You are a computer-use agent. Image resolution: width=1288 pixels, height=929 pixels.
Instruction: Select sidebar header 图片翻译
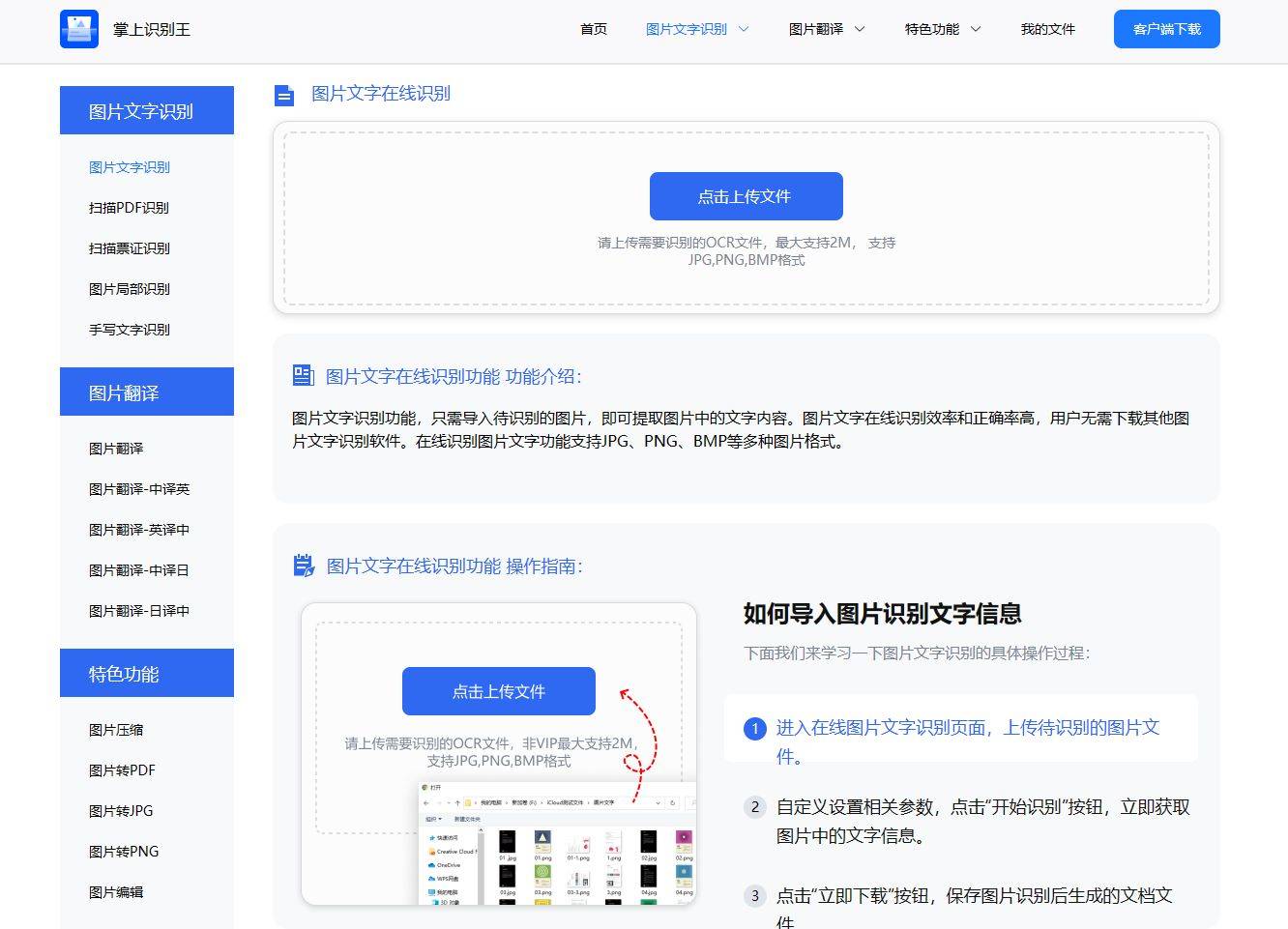click(x=147, y=392)
